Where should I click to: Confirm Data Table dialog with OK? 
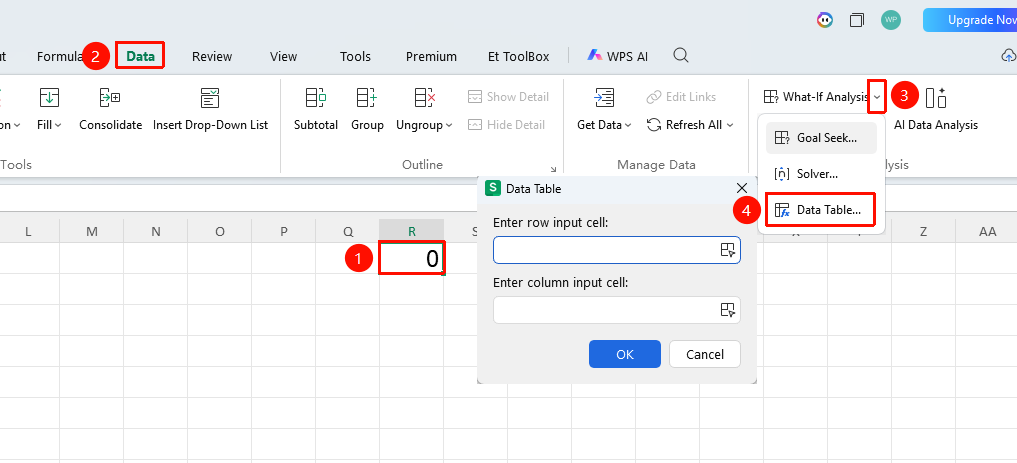(x=625, y=354)
